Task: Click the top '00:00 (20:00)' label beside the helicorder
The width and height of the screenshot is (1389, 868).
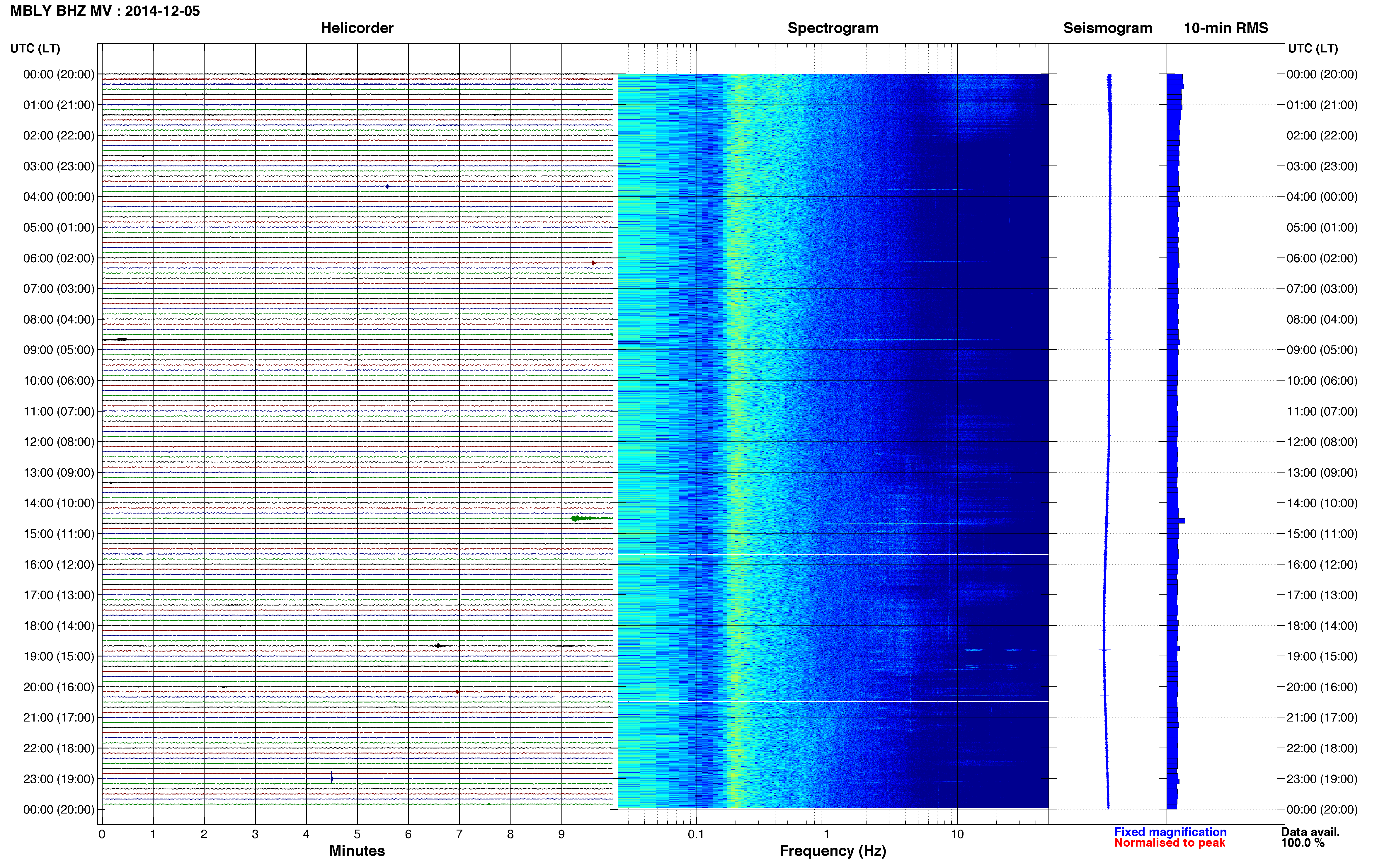Action: pyautogui.click(x=59, y=74)
